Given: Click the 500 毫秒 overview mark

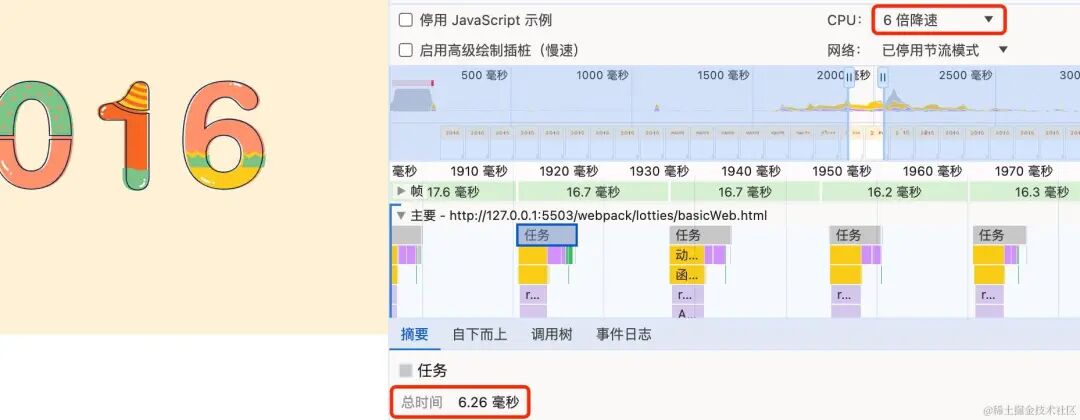Looking at the screenshot, I should coord(484,76).
